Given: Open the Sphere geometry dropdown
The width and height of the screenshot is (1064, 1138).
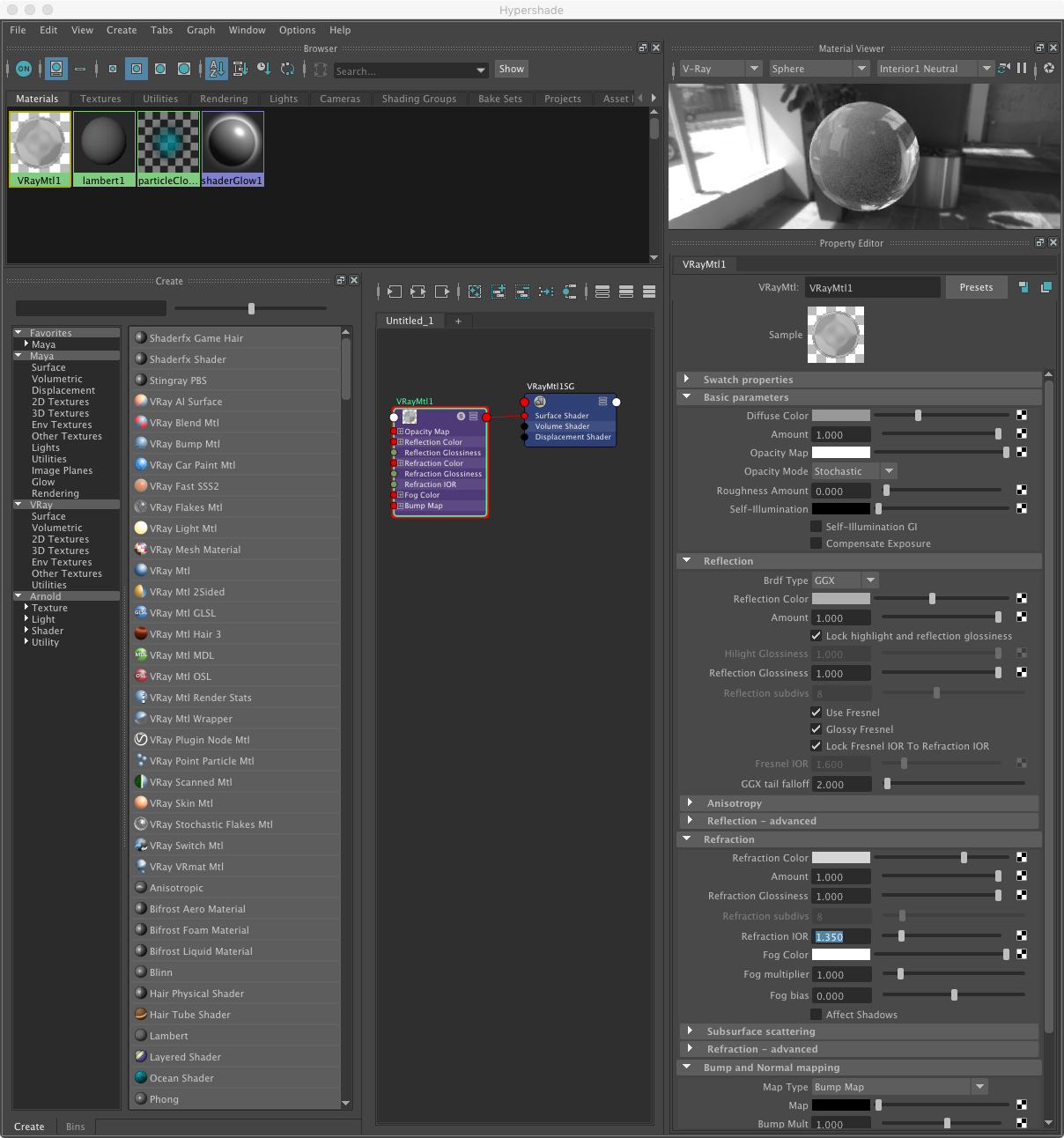Looking at the screenshot, I should click(819, 69).
